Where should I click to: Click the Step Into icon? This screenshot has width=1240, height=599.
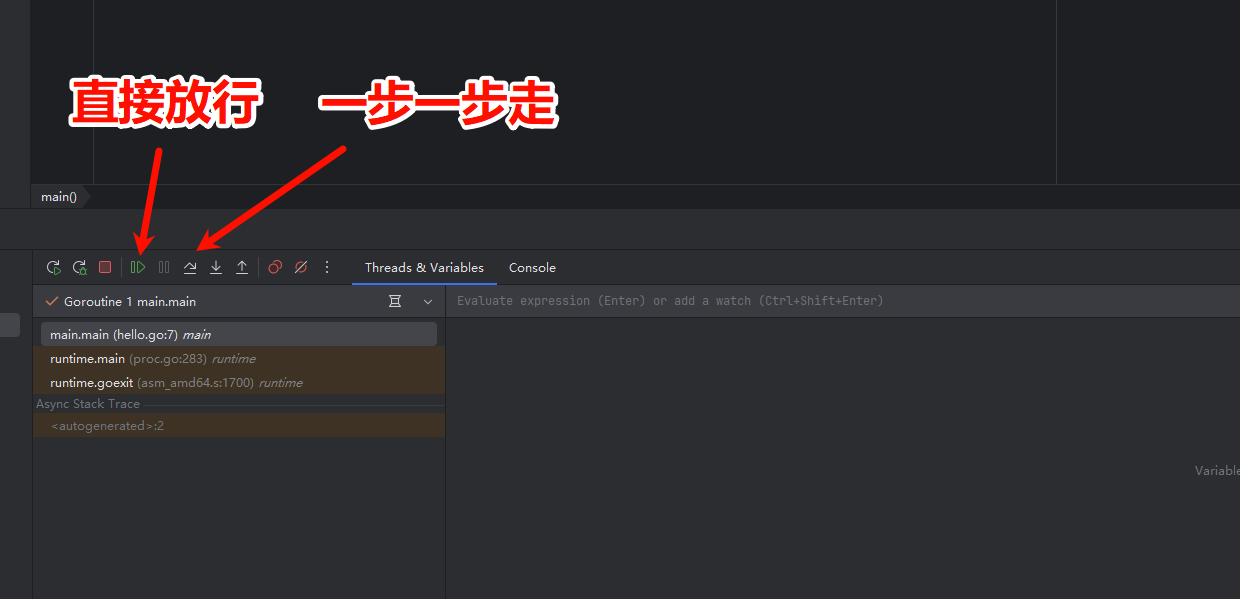(x=216, y=268)
